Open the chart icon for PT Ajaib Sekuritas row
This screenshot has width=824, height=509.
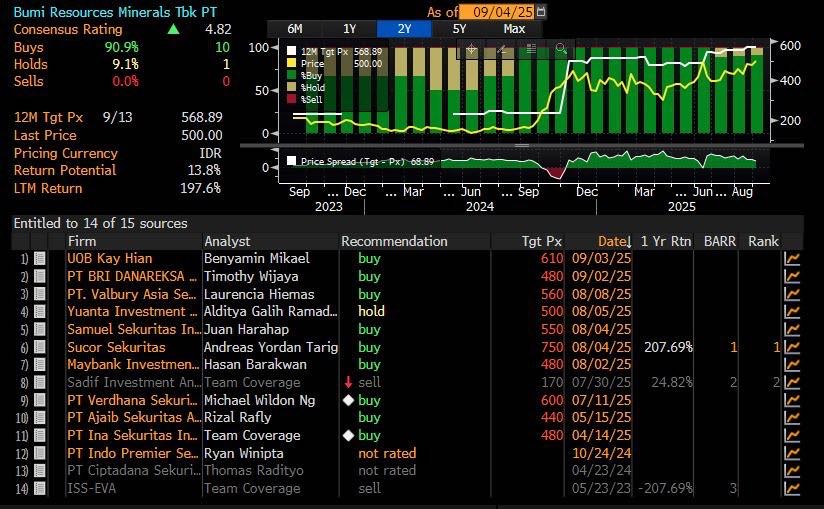792,418
